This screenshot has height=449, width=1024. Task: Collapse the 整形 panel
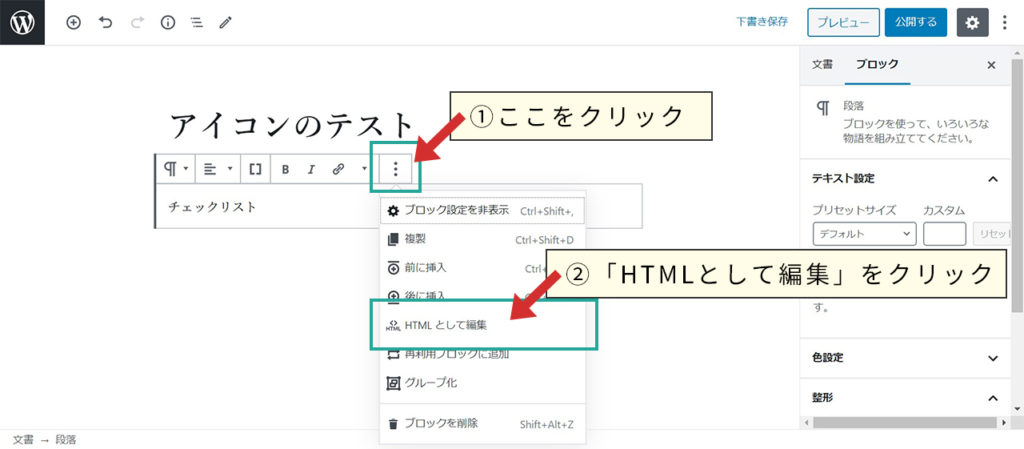[905, 397]
